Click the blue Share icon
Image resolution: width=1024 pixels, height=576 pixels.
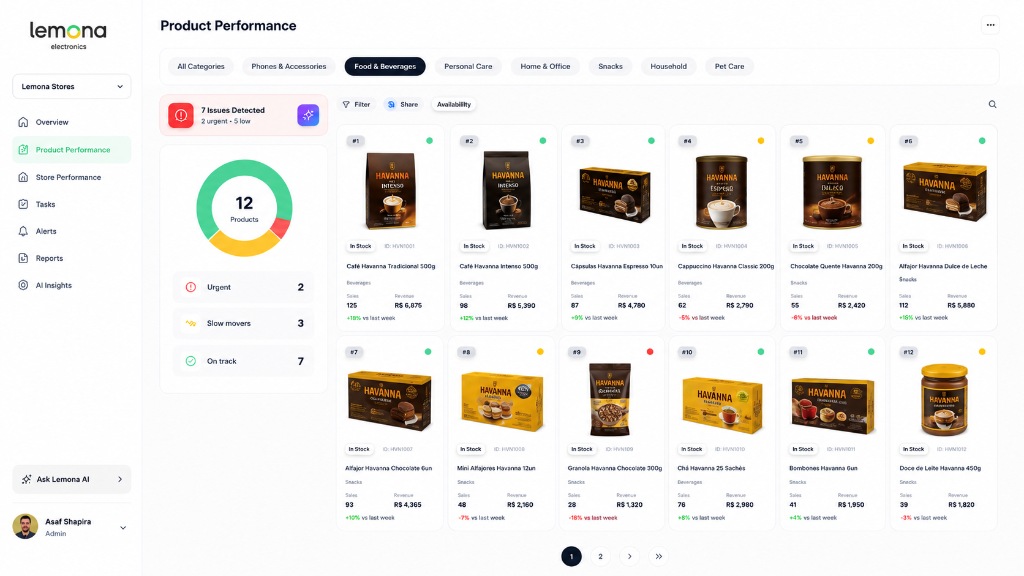[391, 104]
